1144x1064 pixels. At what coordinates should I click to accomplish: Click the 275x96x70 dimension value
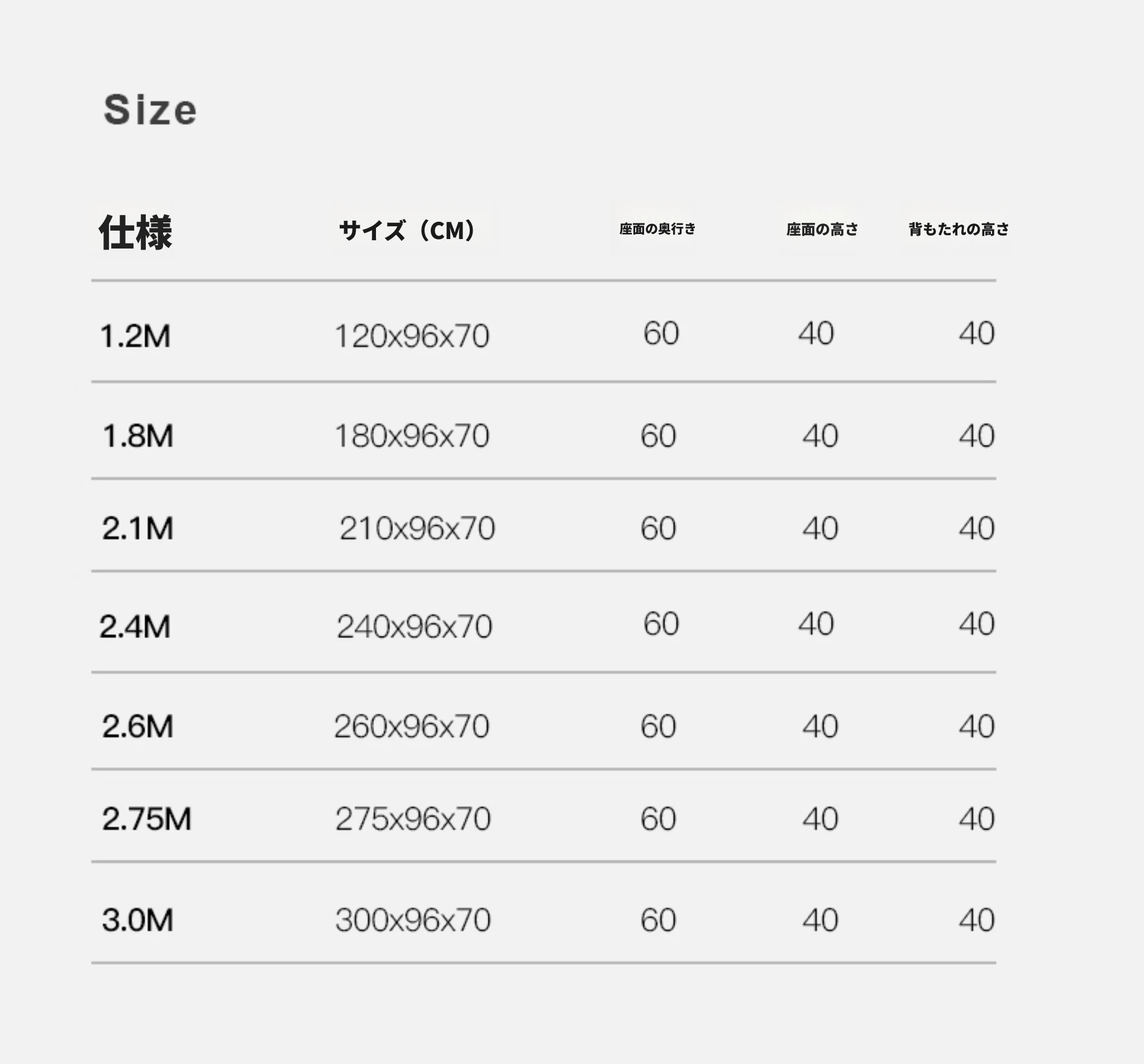413,819
